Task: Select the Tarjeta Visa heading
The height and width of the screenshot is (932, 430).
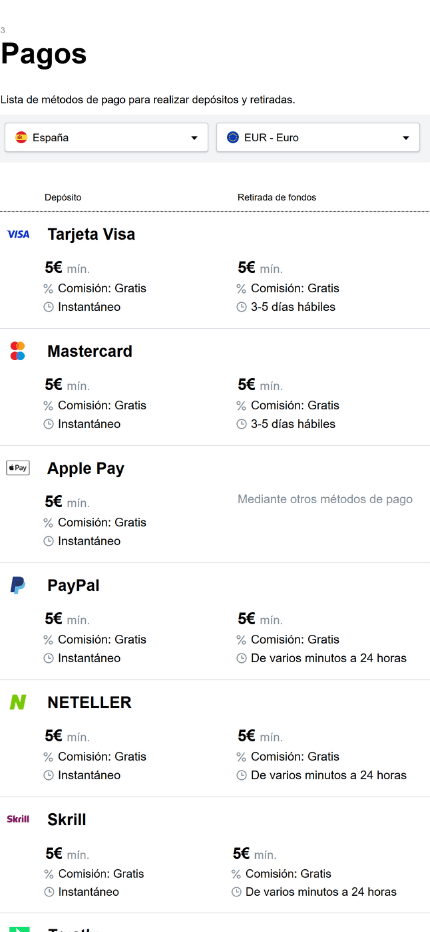Action: pyautogui.click(x=91, y=234)
